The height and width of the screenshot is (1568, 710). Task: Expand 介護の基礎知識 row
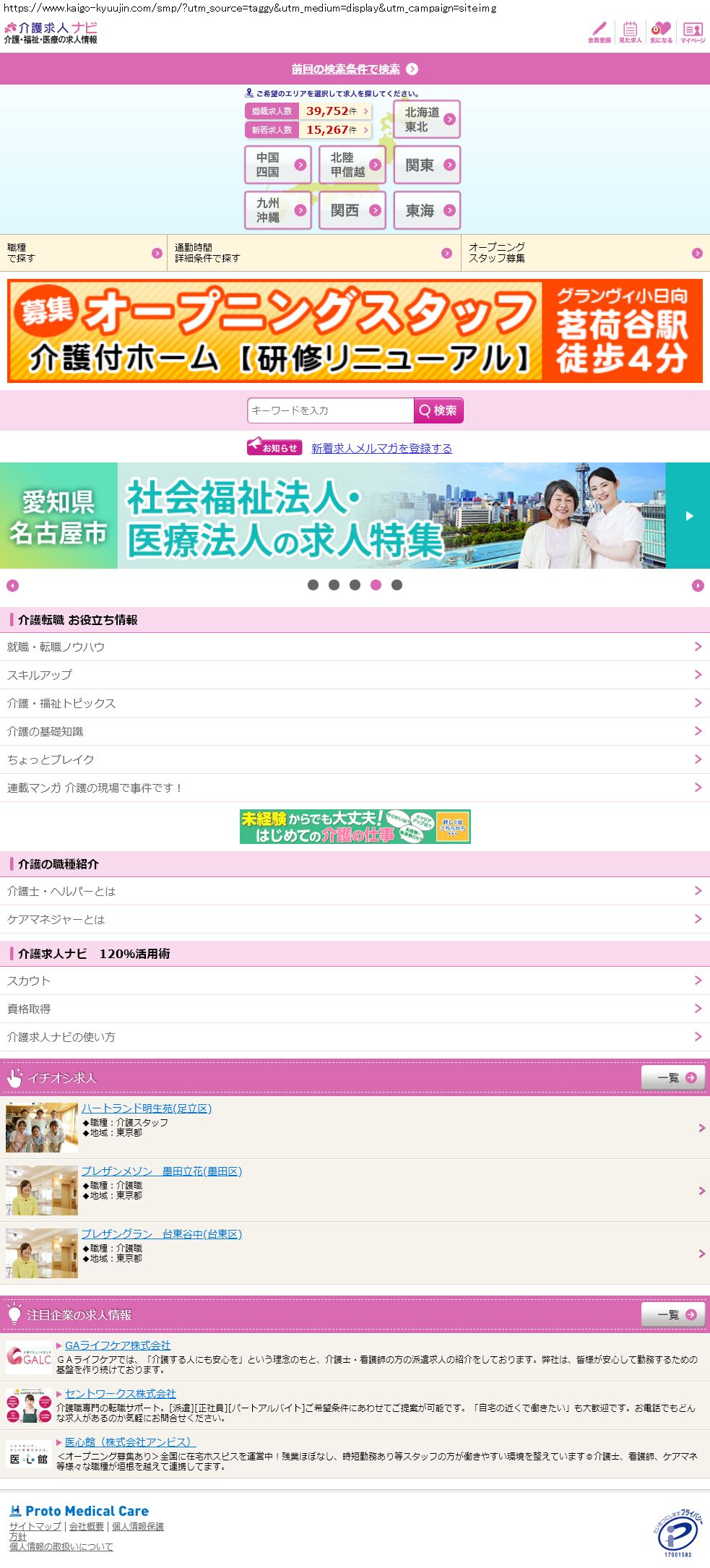pyautogui.click(x=355, y=731)
